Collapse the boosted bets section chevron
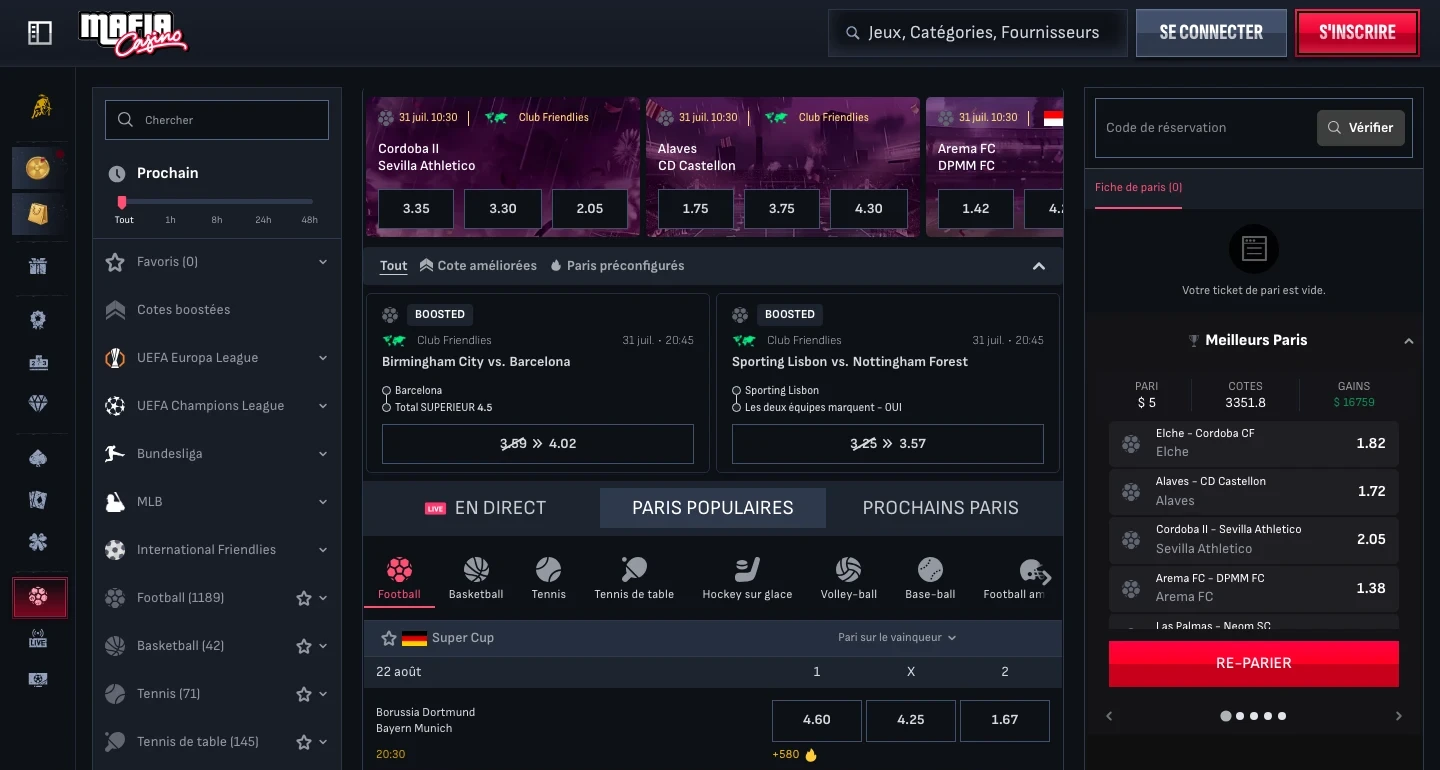The width and height of the screenshot is (1440, 770). coord(1039,266)
